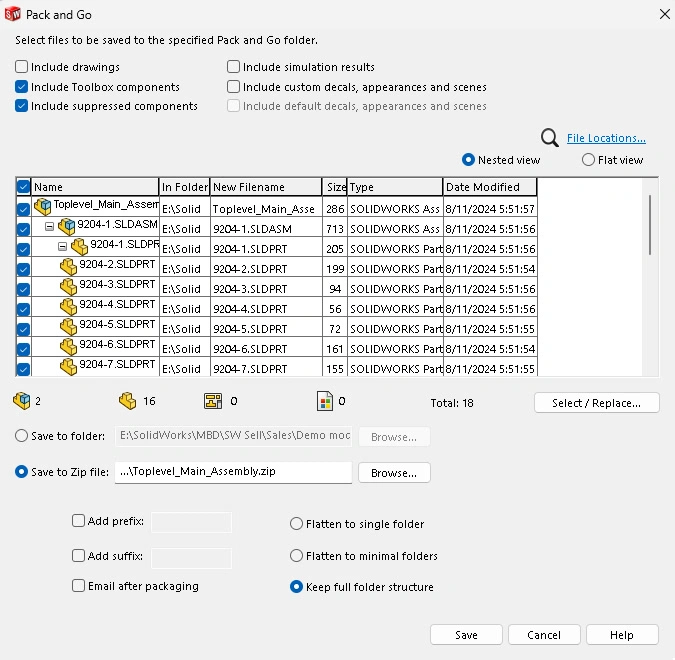The height and width of the screenshot is (660, 675).
Task: Click the Type column header
Action: tap(395, 187)
